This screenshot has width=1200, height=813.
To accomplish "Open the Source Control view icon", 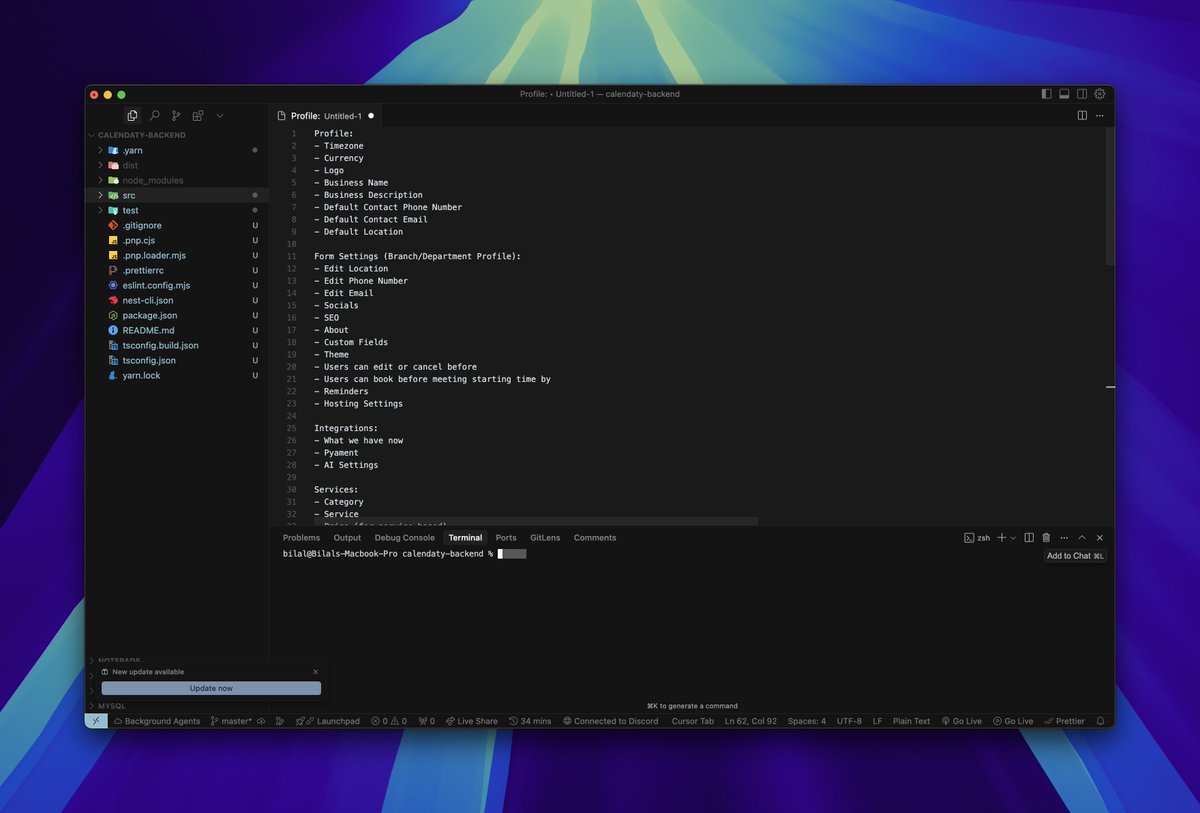I will [176, 116].
